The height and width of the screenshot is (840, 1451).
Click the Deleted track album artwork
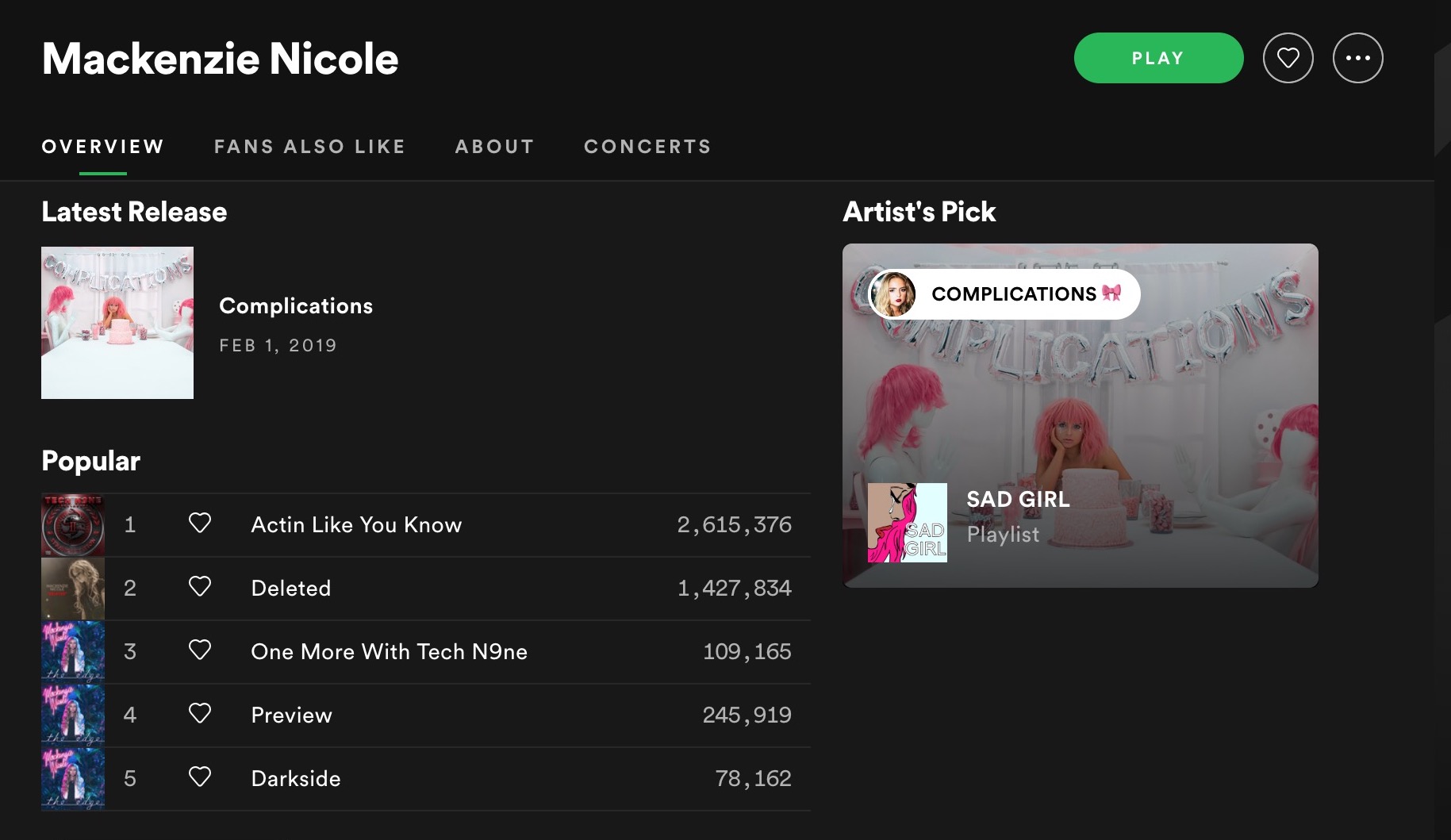click(x=73, y=588)
